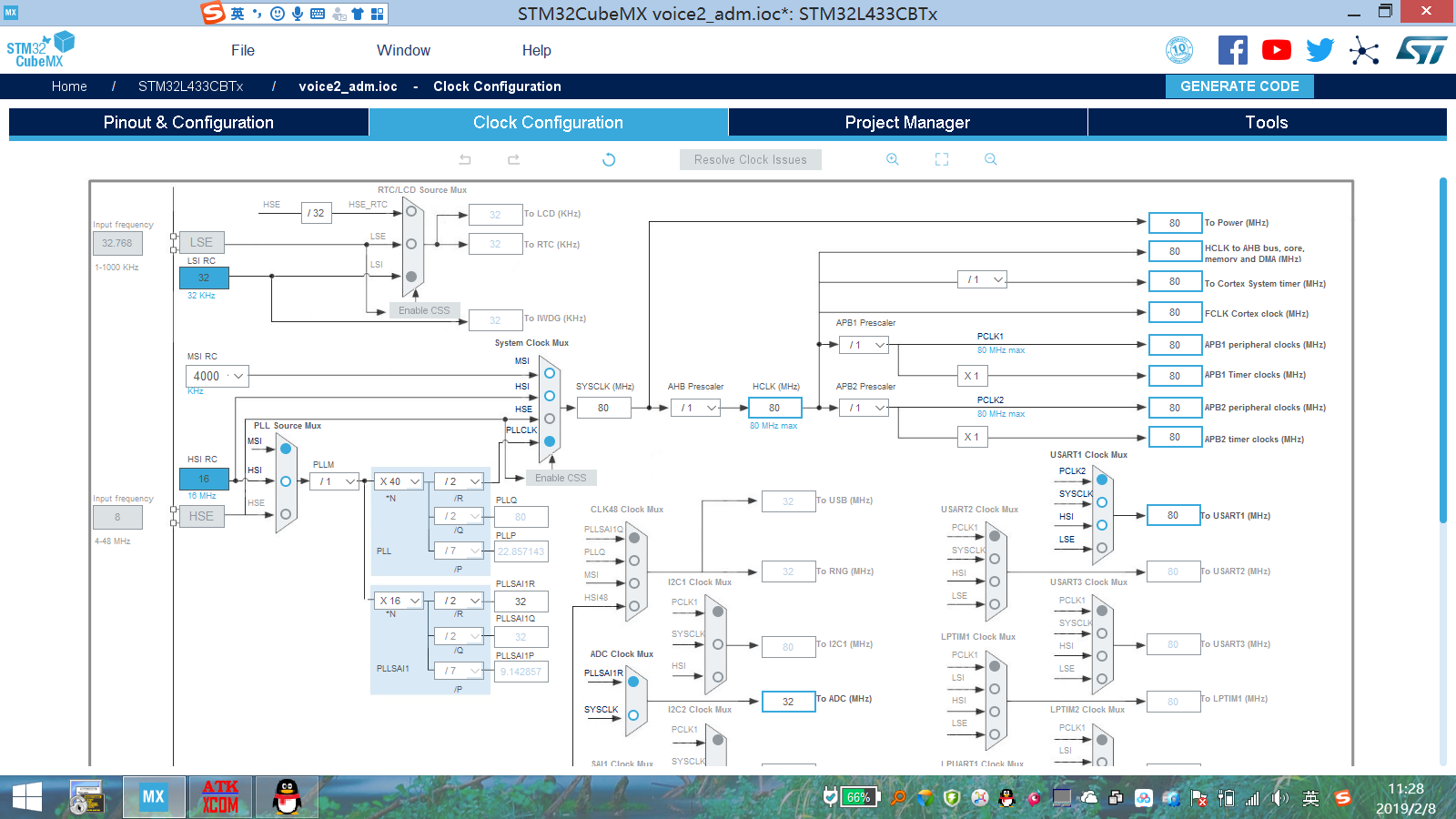1456x819 pixels.
Task: Select PCLK2 in the USART1 Clock Mux
Action: pos(1102,480)
